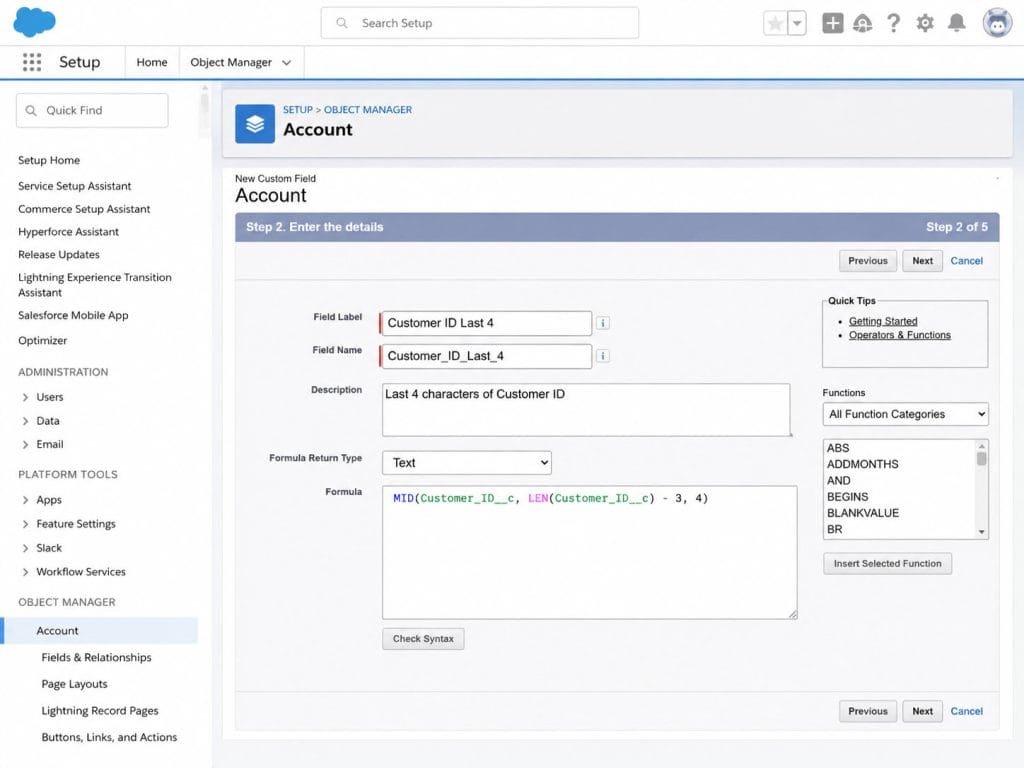This screenshot has width=1024, height=768.
Task: Select Account under Object Manager
Action: (x=101, y=631)
